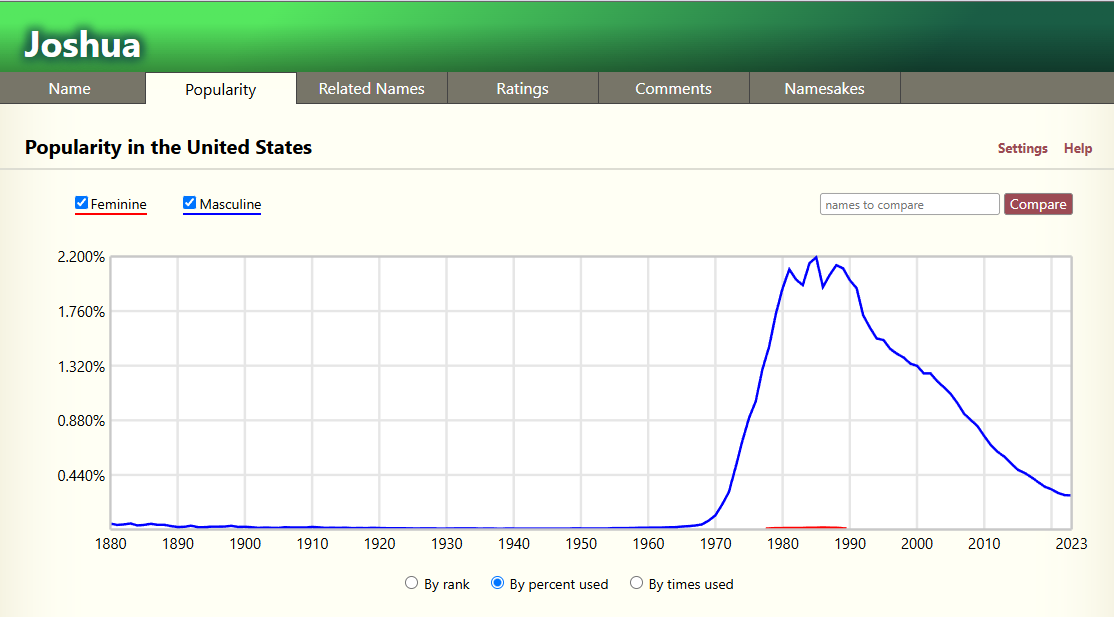Viewport: 1114px width, 617px height.
Task: Click the Popularity in the United States heading
Action: coord(168,147)
